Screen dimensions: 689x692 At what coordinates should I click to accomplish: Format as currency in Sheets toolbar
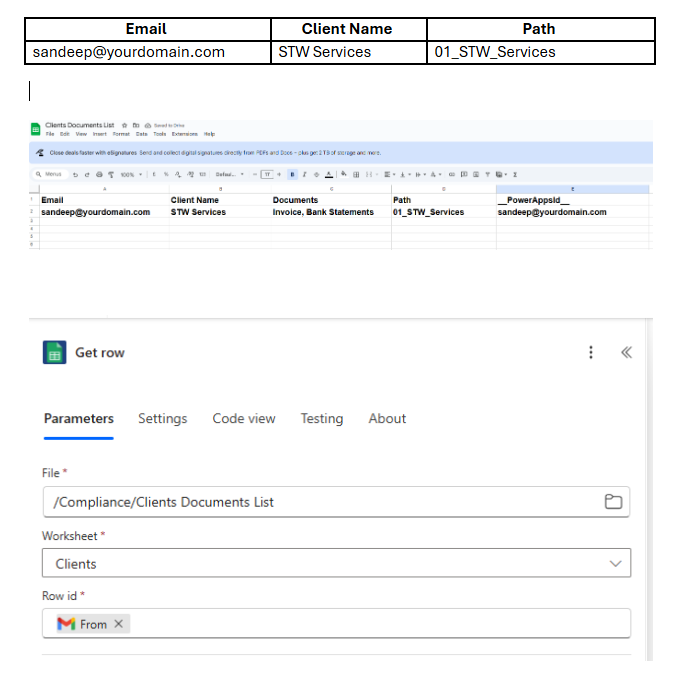154,174
